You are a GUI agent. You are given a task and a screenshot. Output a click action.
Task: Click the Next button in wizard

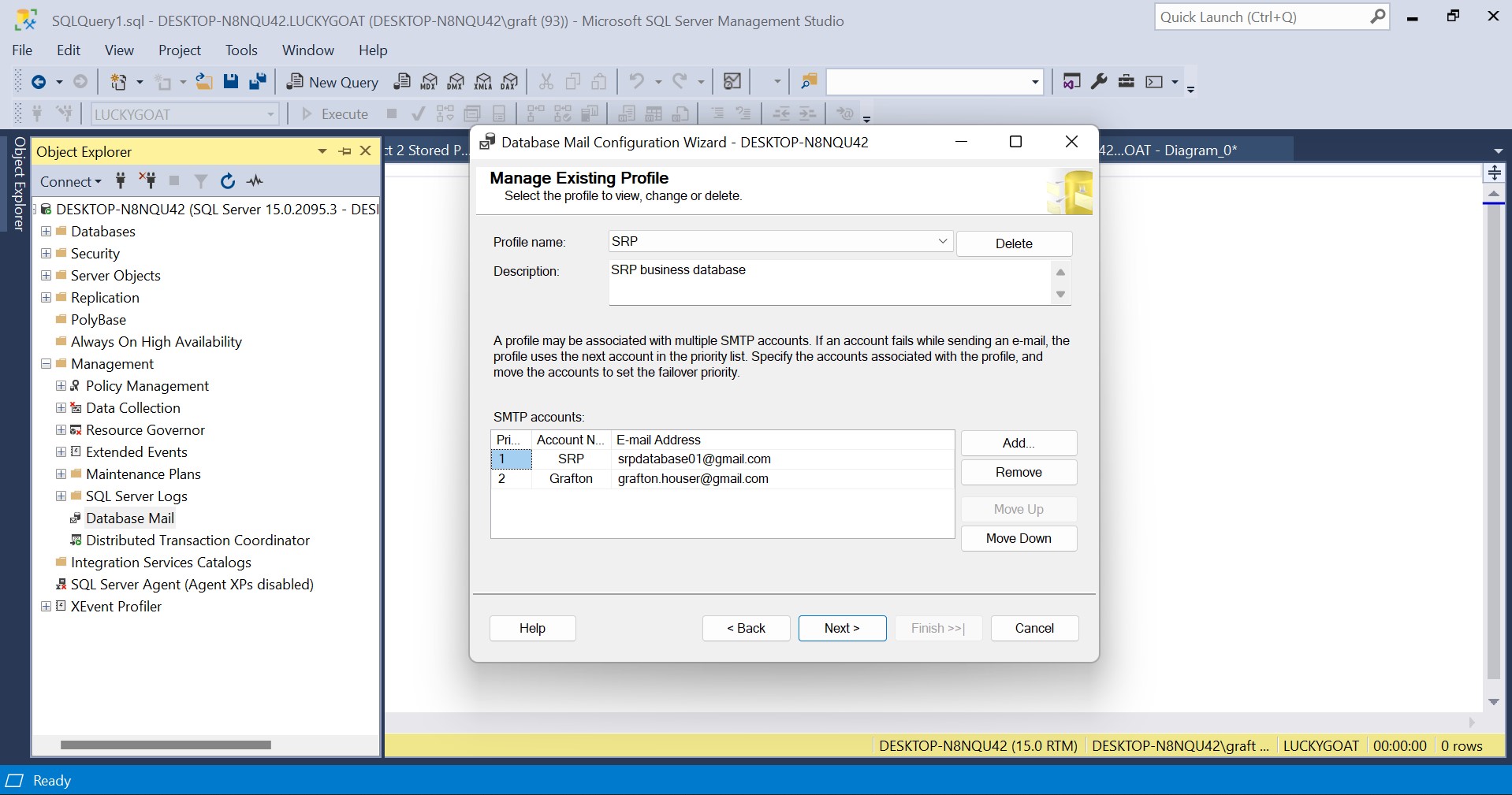842,628
